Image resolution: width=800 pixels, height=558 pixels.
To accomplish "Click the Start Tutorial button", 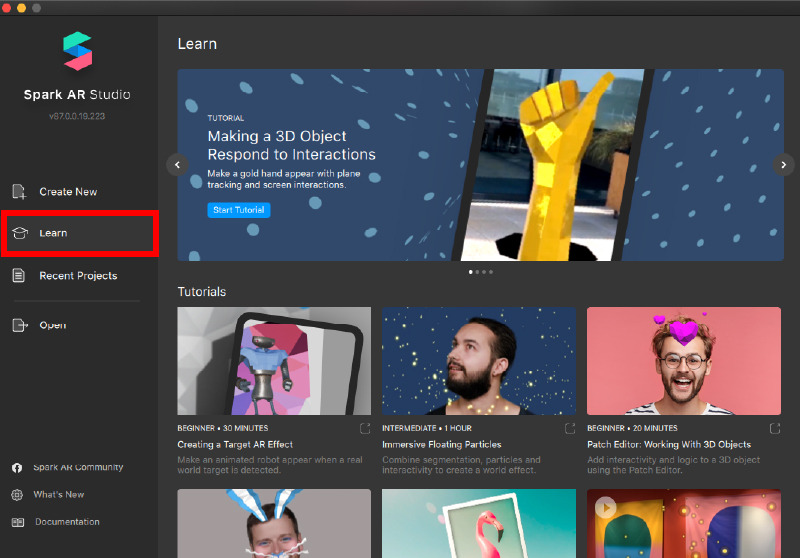I will (x=239, y=210).
